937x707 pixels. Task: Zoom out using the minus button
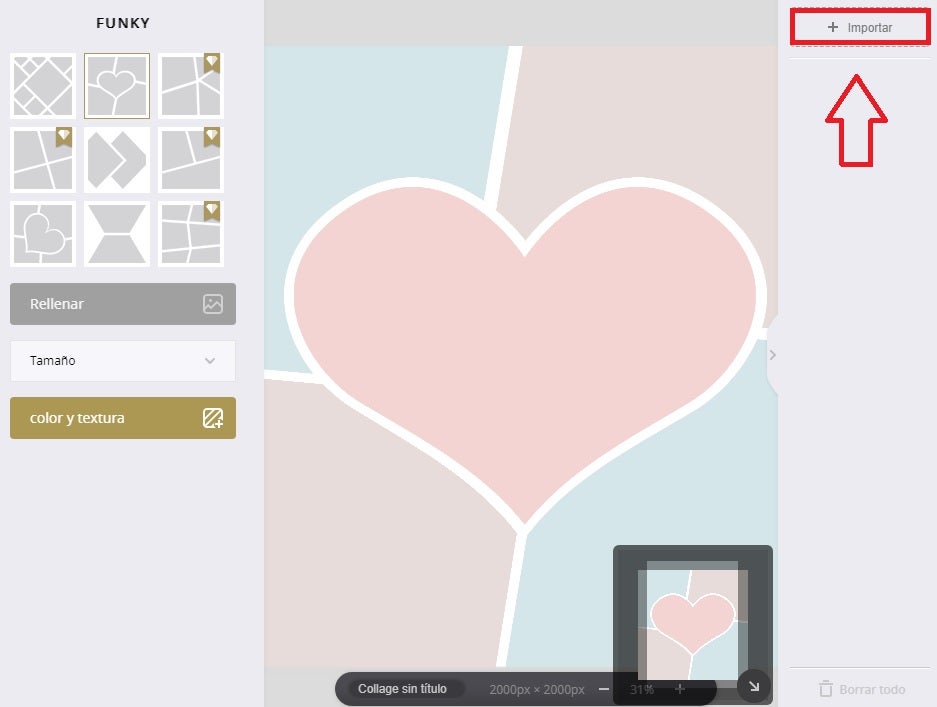pos(604,689)
